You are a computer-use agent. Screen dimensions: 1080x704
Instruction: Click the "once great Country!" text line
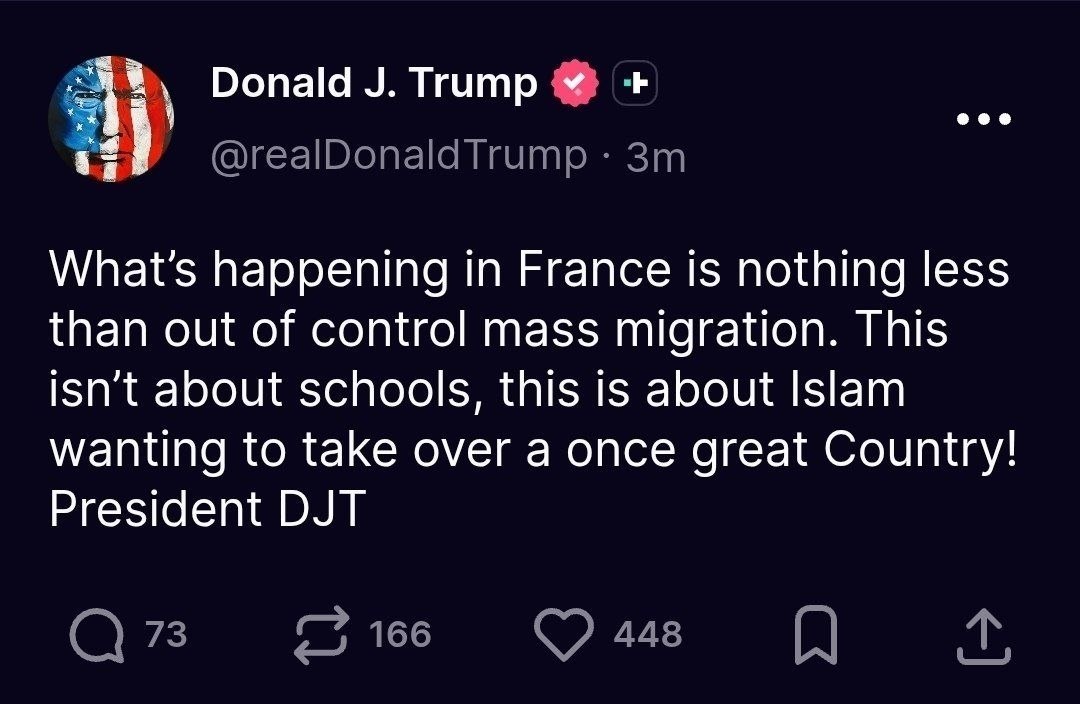click(x=791, y=450)
